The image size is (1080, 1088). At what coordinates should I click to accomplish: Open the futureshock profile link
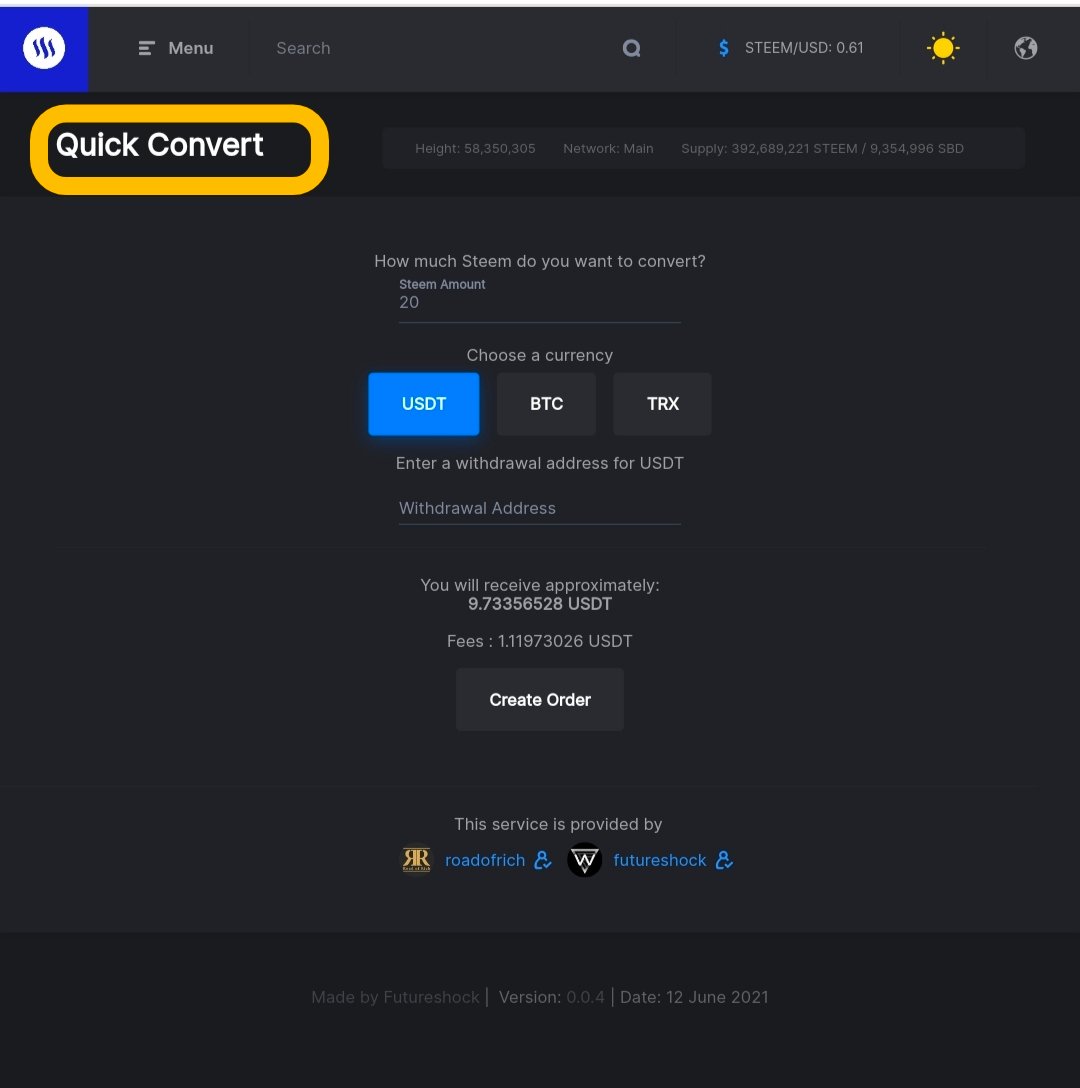[659, 860]
